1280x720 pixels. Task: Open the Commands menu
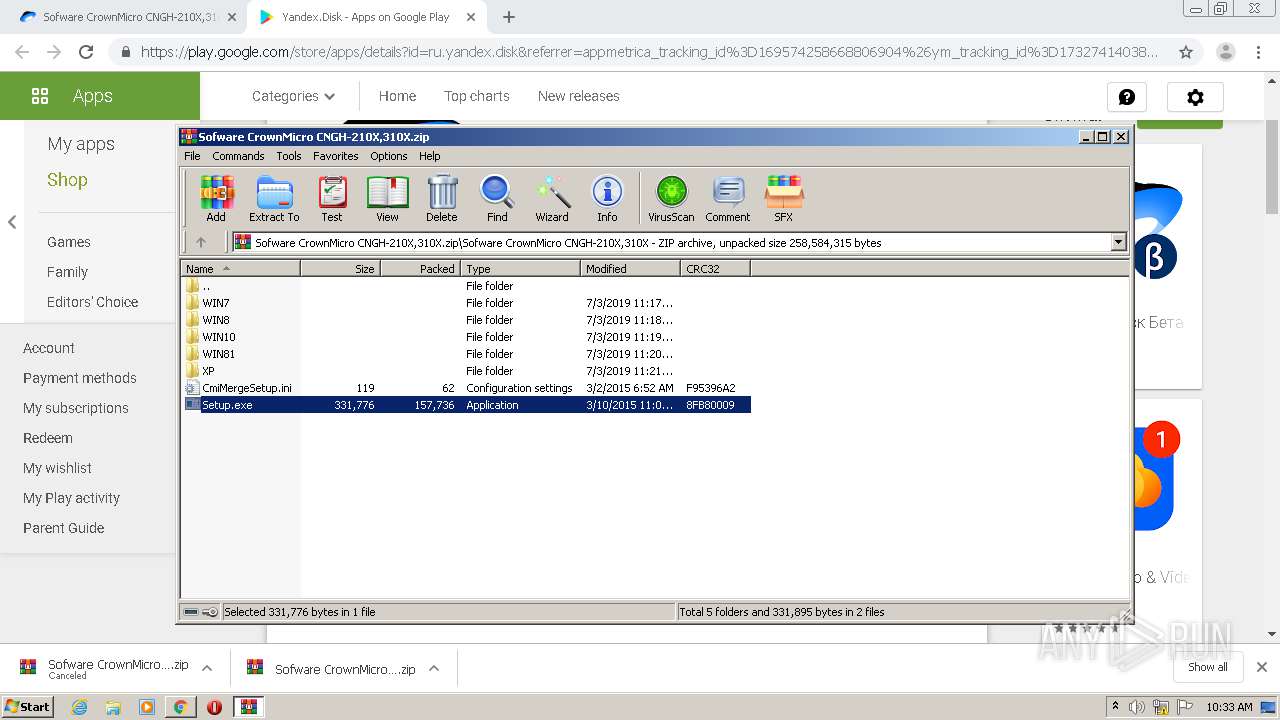point(238,156)
